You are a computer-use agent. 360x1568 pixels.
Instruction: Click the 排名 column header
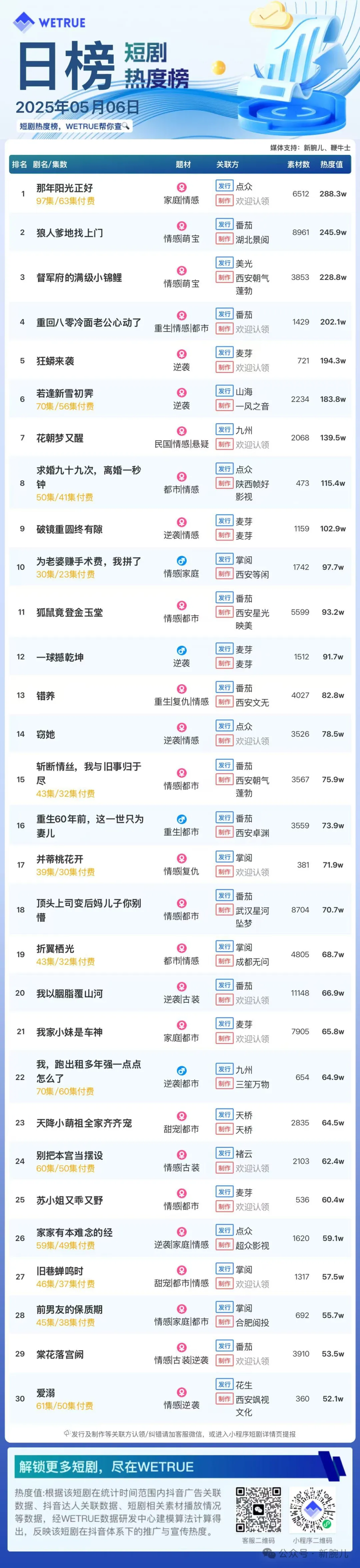click(19, 164)
